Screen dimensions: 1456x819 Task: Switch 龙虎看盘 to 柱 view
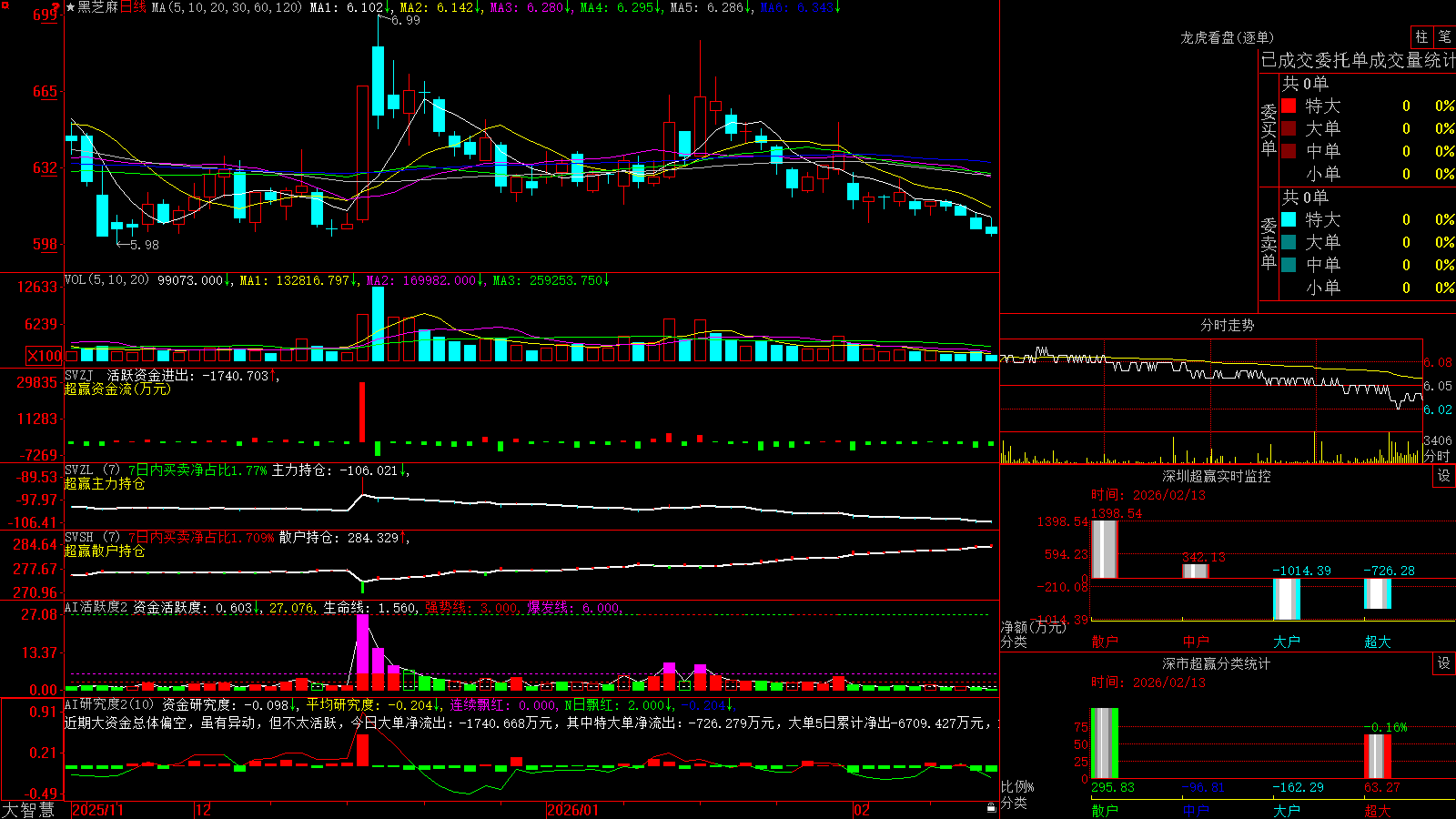coord(1421,36)
